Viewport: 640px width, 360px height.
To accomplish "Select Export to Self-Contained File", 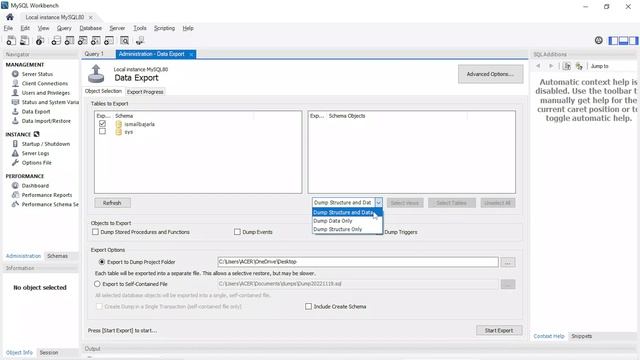I will click(97, 284).
